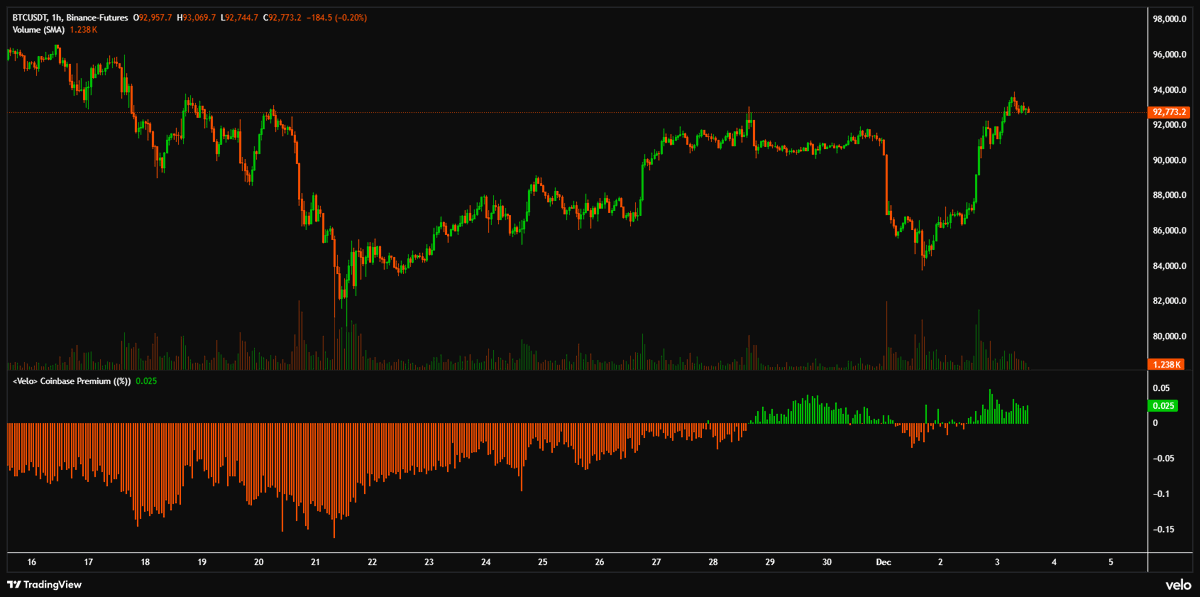Click the 80,000.0 price axis label
Screen dimensions: 1200x597
[x=1171, y=336]
